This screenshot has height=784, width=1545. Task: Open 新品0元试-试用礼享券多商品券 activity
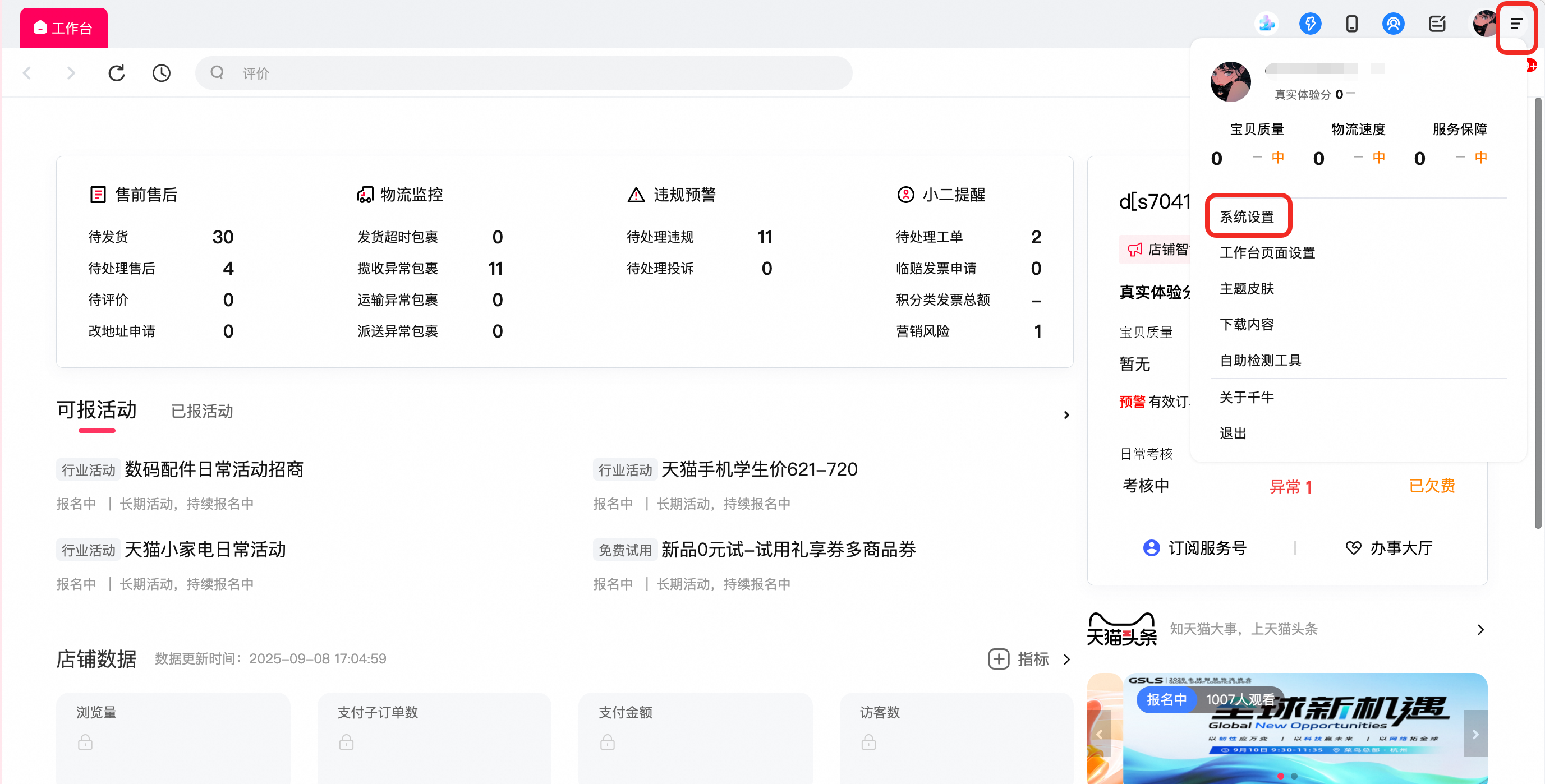click(x=788, y=550)
